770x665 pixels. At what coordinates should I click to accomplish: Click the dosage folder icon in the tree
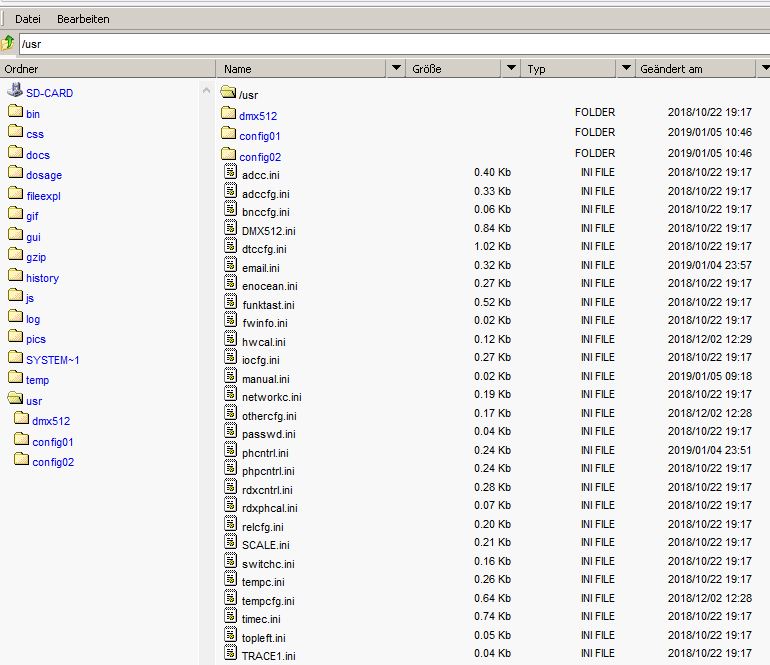point(16,172)
